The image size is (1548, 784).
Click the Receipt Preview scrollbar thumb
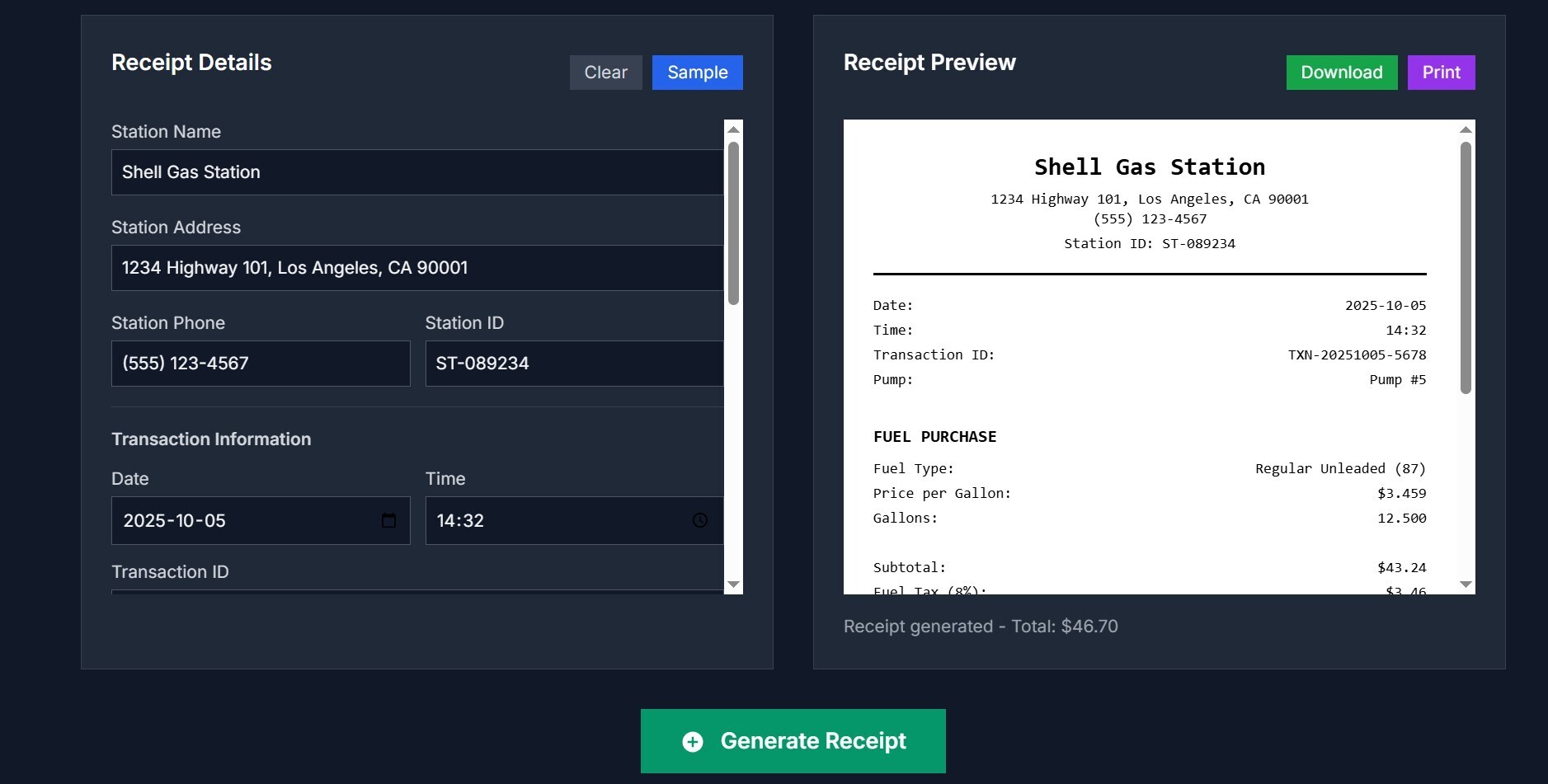pos(1466,268)
